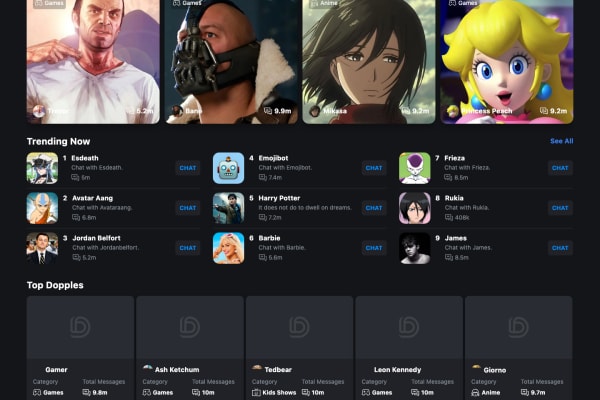Click the 9.7m messages icon under Giorno

click(x=525, y=392)
